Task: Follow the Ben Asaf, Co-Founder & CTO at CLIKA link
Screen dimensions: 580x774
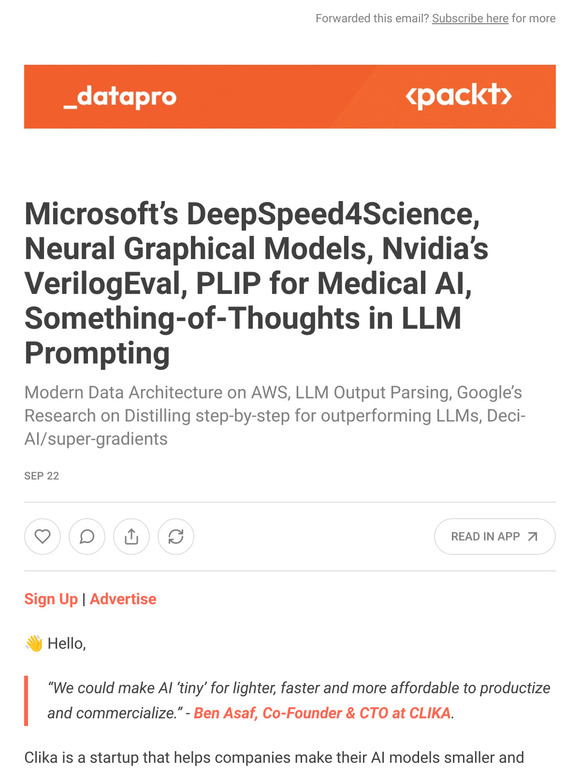Action: 322,713
